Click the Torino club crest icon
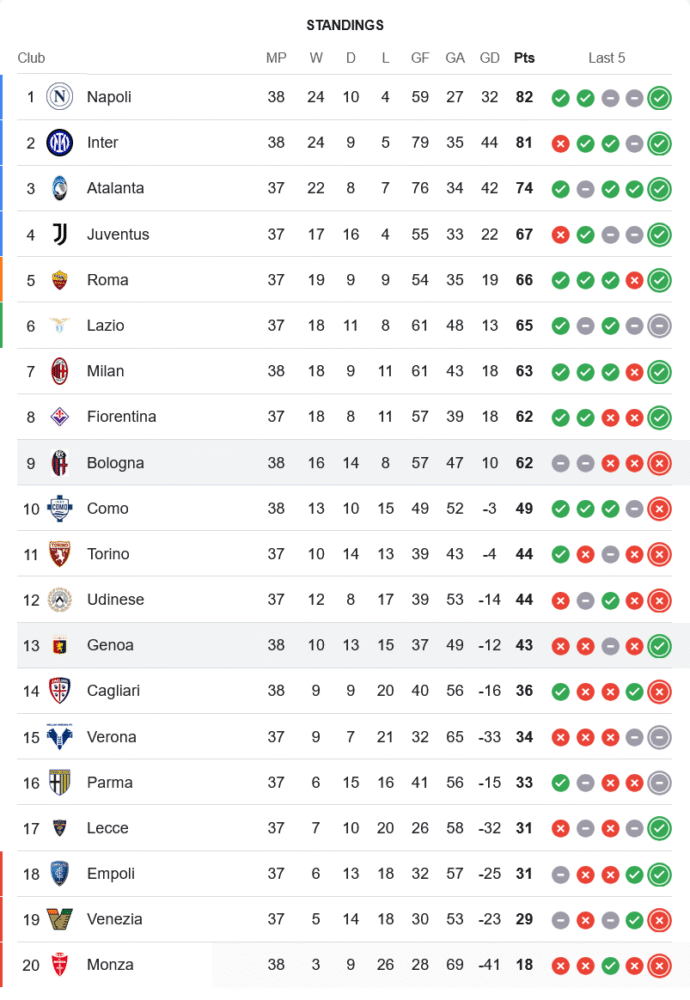This screenshot has width=690, height=1000. coord(60,554)
